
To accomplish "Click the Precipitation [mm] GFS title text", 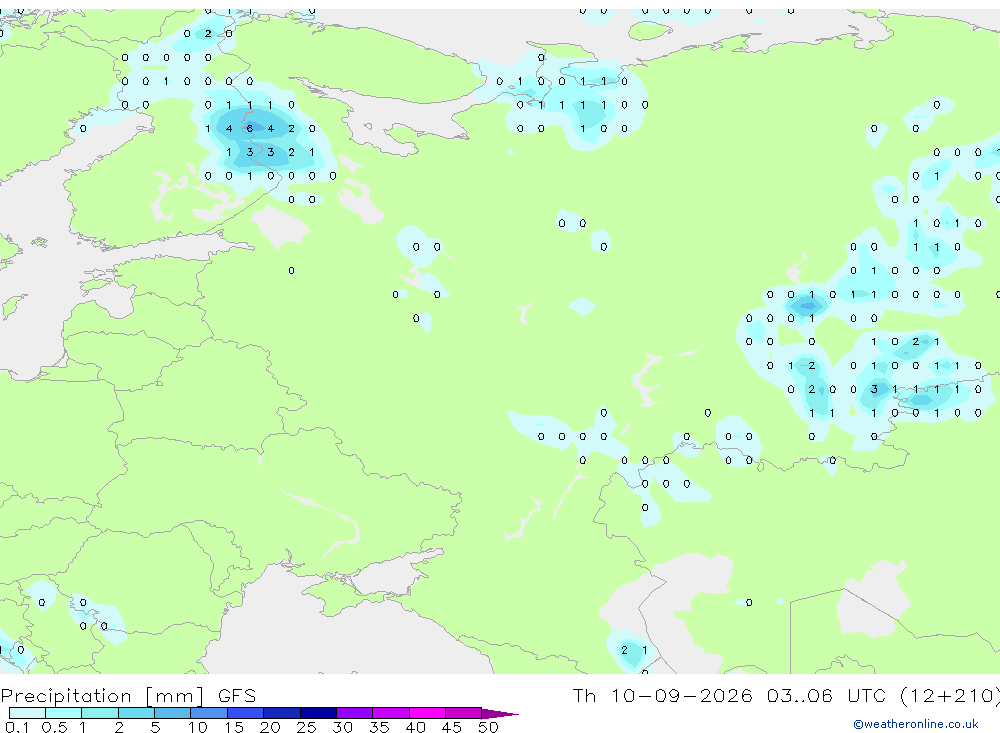I will point(128,695).
